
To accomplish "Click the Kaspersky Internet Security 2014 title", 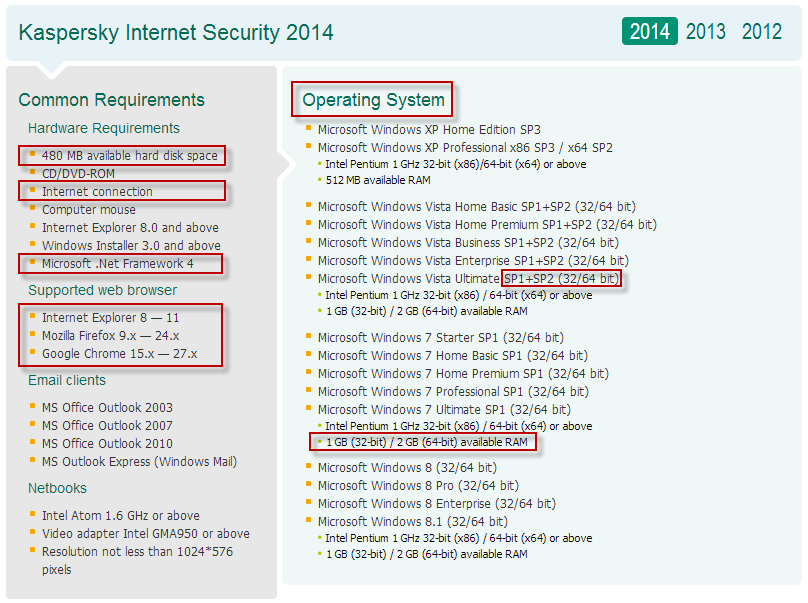I will pyautogui.click(x=176, y=32).
